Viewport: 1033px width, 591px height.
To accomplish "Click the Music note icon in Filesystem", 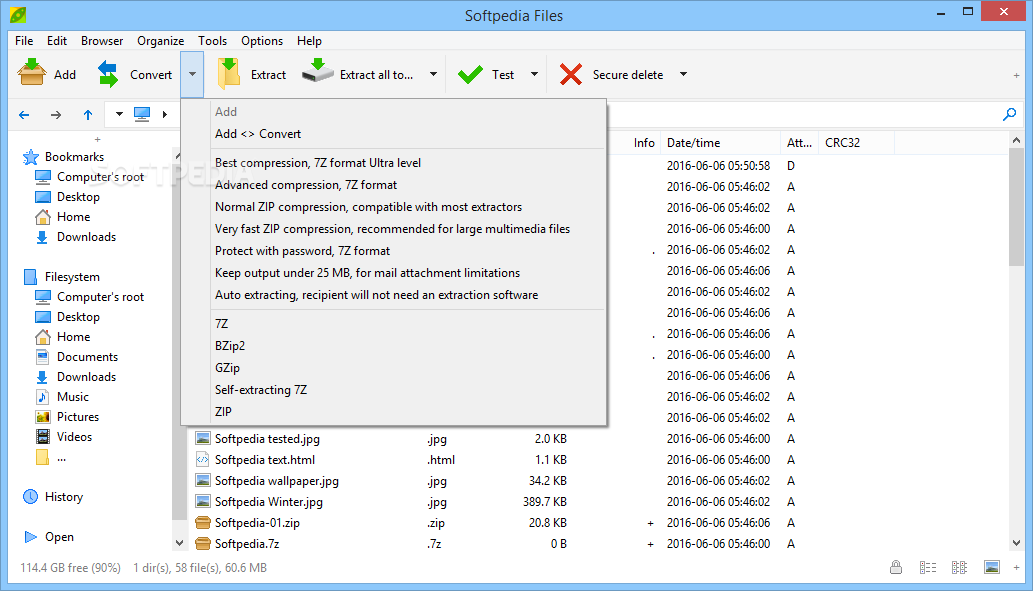I will tap(43, 397).
